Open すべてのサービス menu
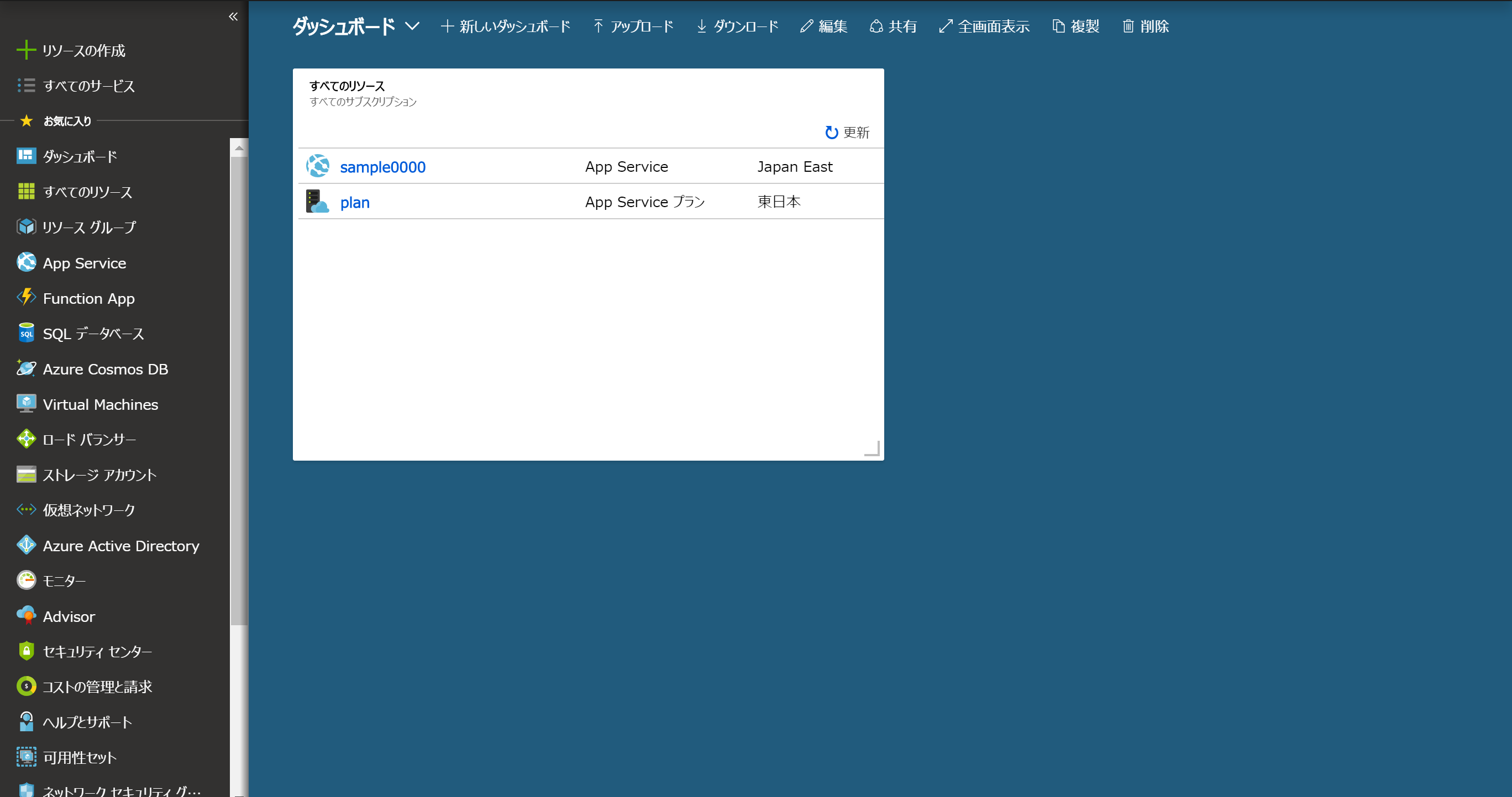Viewport: 1512px width, 797px height. click(88, 86)
